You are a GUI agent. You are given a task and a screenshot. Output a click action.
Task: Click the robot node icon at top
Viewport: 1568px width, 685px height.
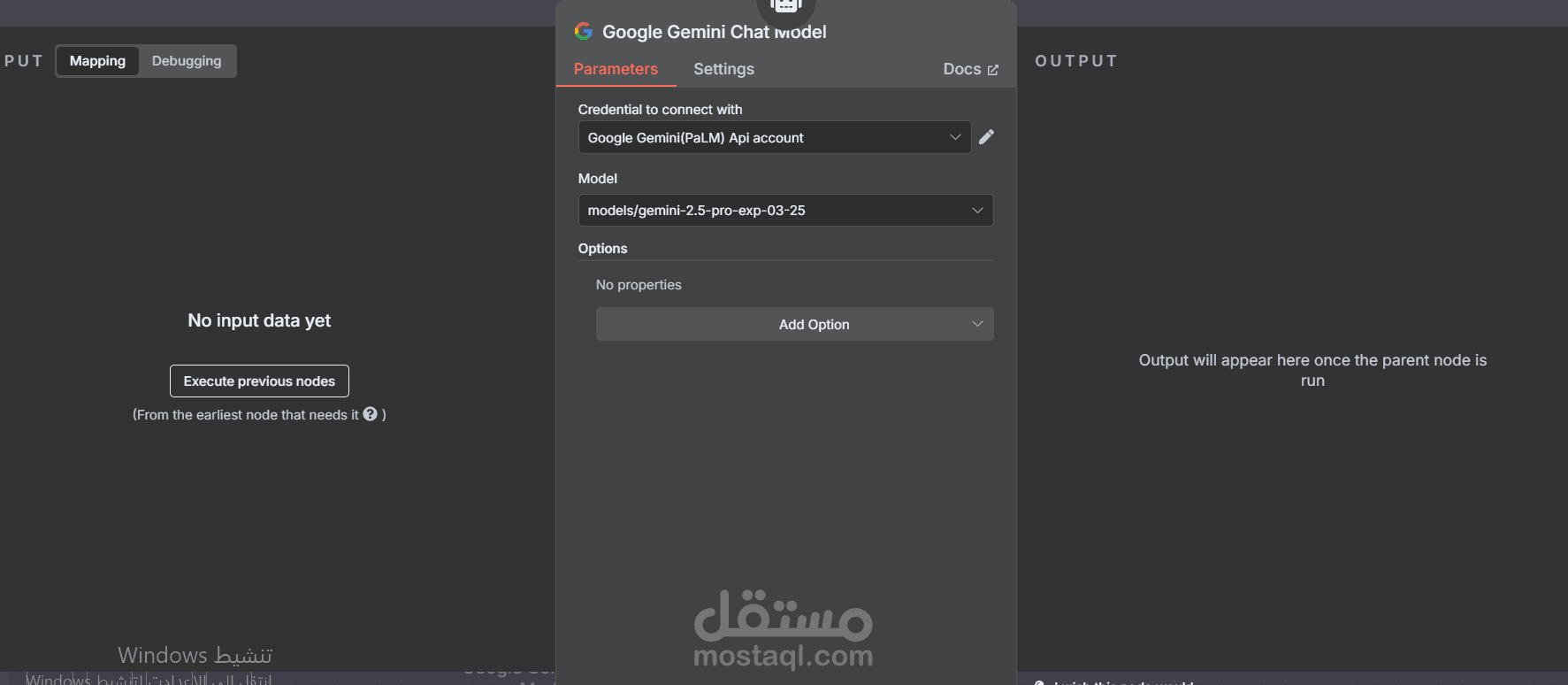[785, 7]
